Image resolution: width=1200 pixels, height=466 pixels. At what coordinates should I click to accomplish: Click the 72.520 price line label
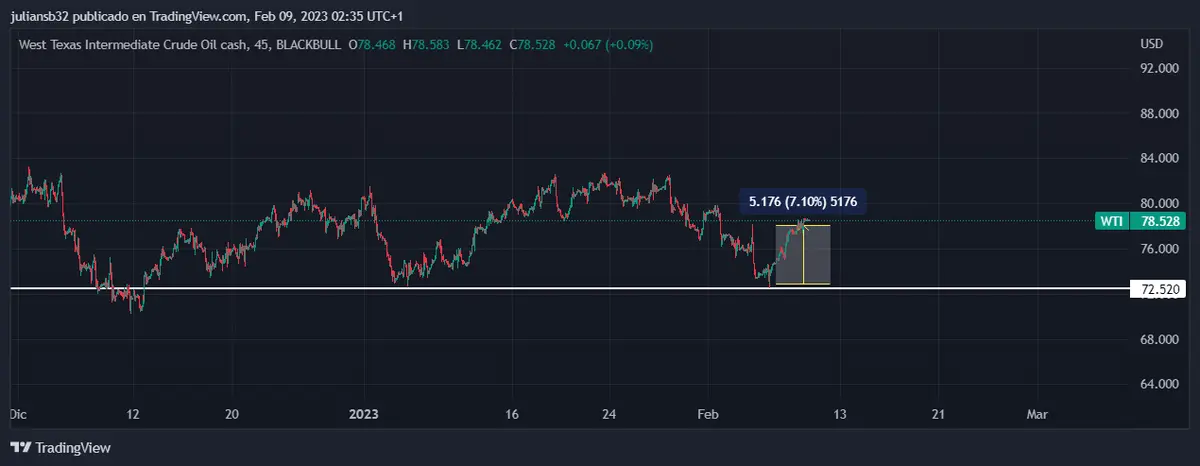point(1159,290)
